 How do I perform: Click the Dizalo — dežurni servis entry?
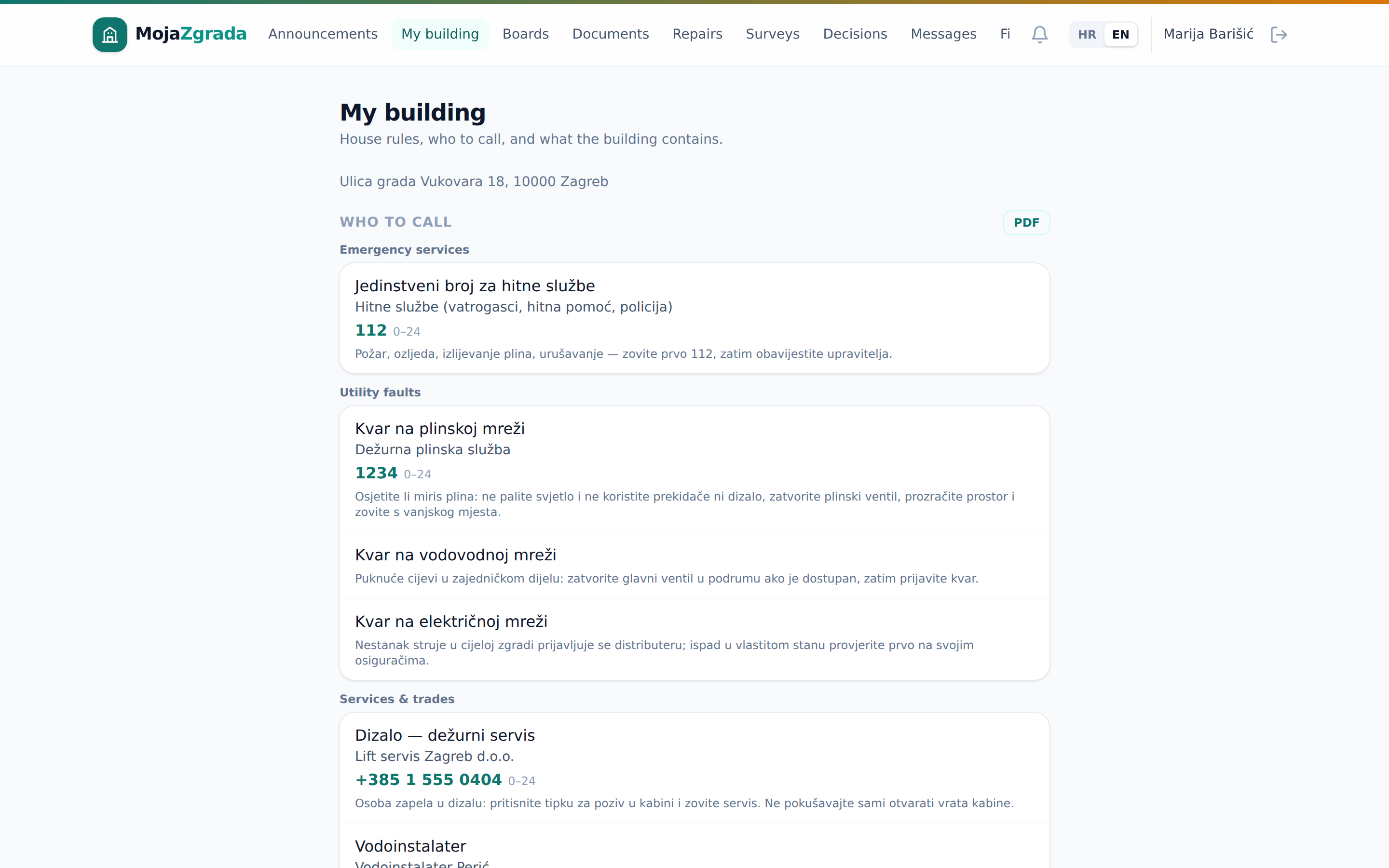pyautogui.click(x=694, y=768)
